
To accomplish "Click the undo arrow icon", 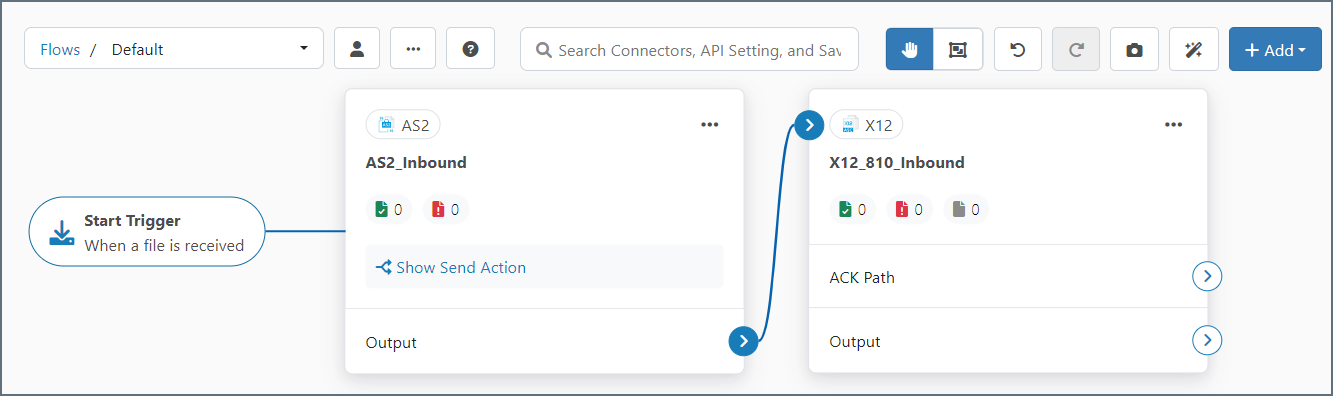I will tap(1018, 49).
